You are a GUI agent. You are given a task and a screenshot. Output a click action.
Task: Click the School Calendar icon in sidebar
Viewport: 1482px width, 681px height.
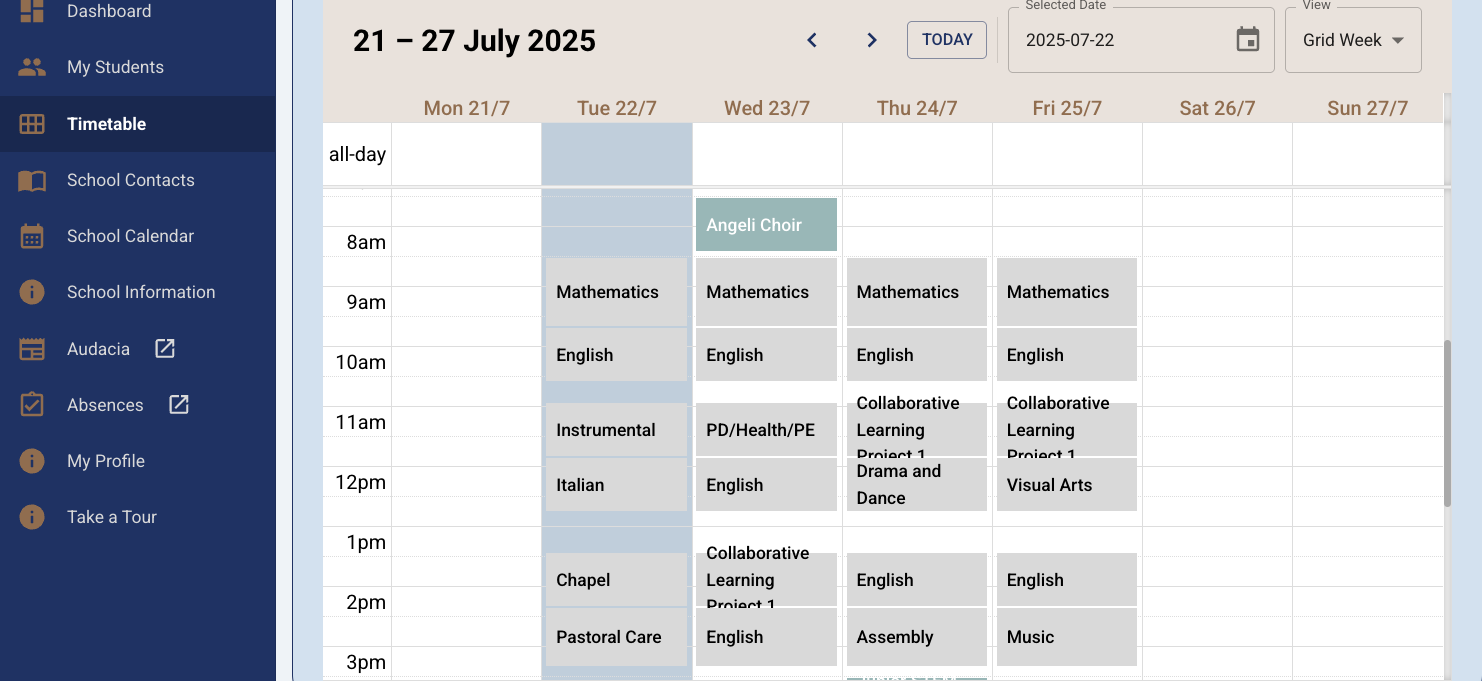click(32, 236)
